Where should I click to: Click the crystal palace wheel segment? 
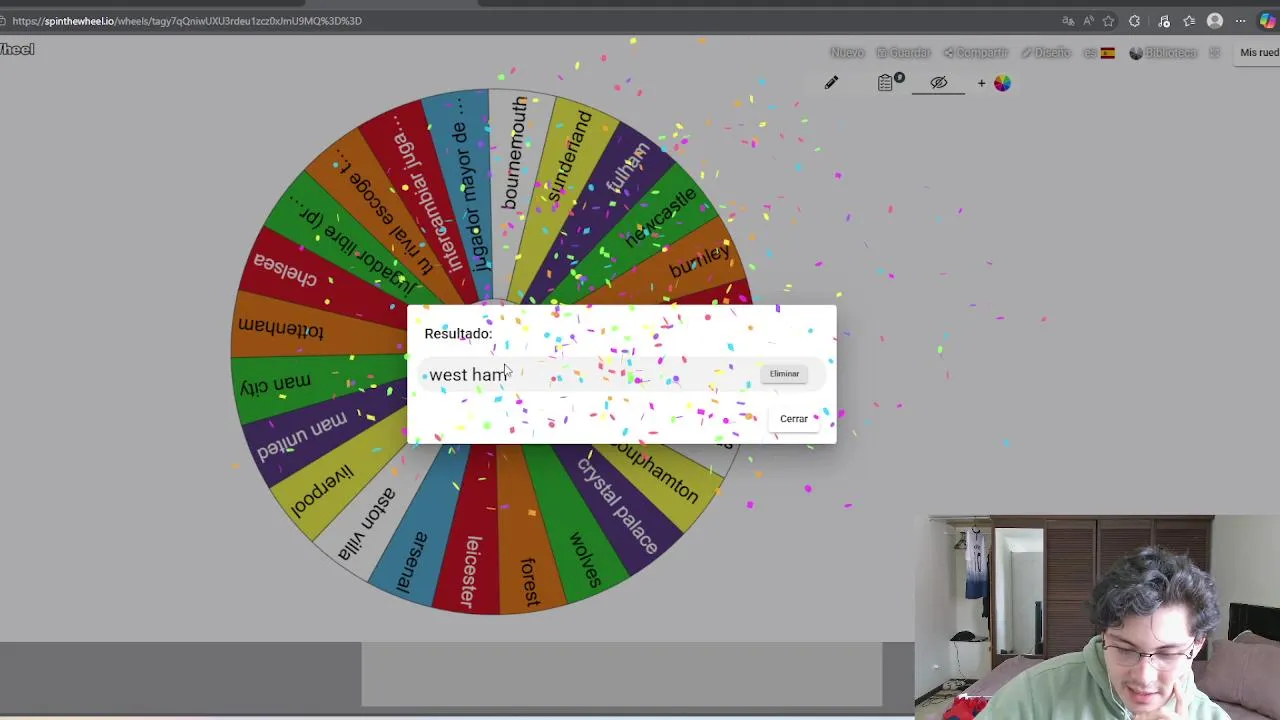[x=618, y=508]
